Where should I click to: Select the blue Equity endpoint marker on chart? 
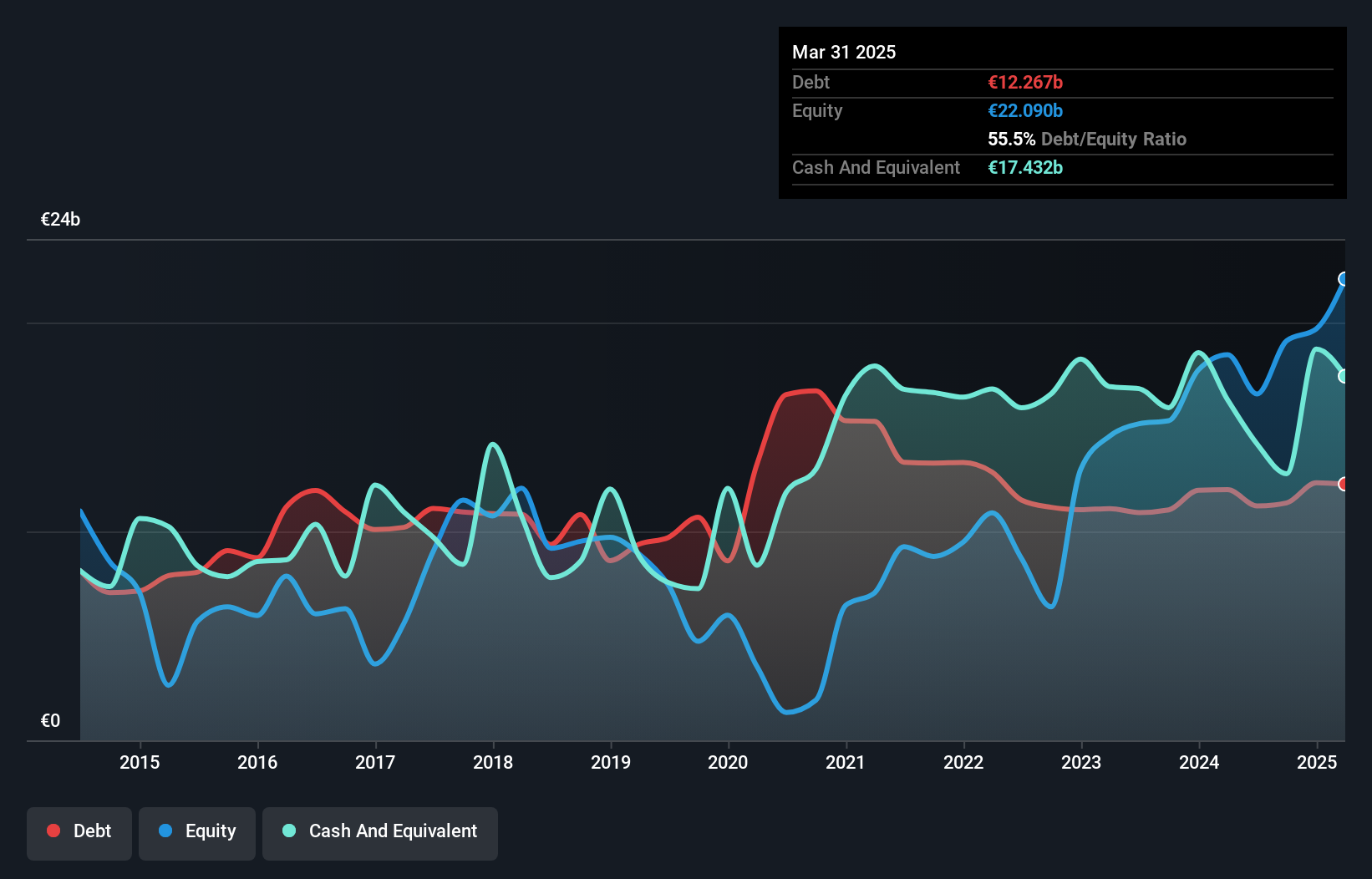tap(1345, 279)
